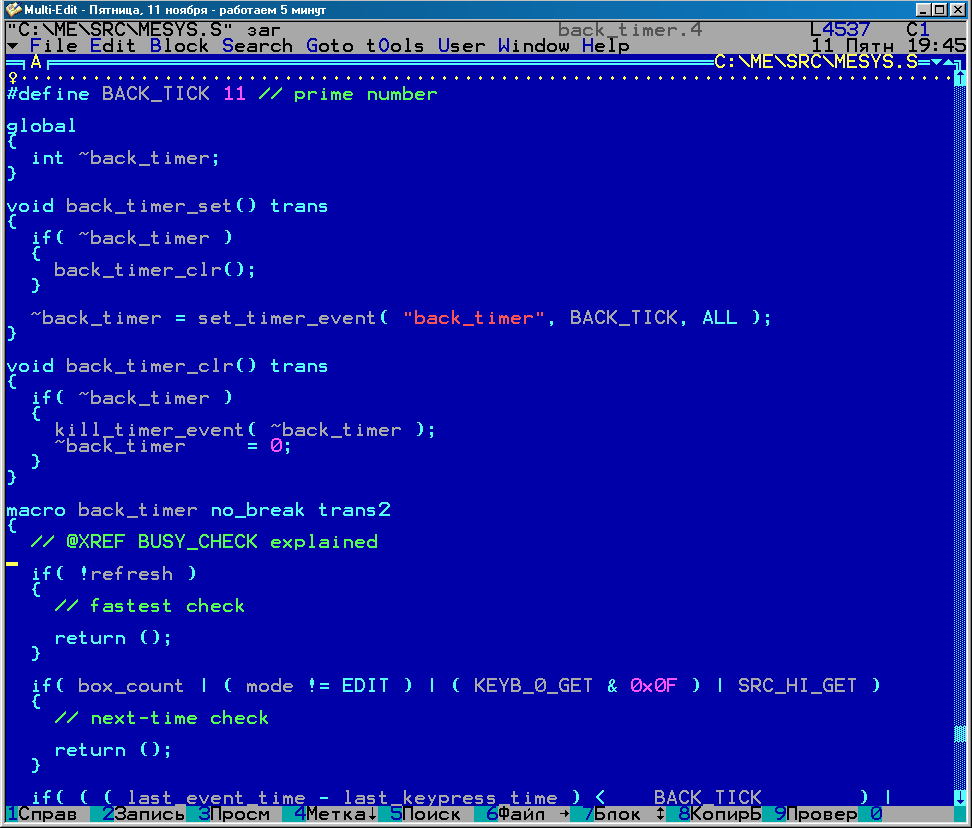
Task: Open the Search menu
Action: (257, 46)
